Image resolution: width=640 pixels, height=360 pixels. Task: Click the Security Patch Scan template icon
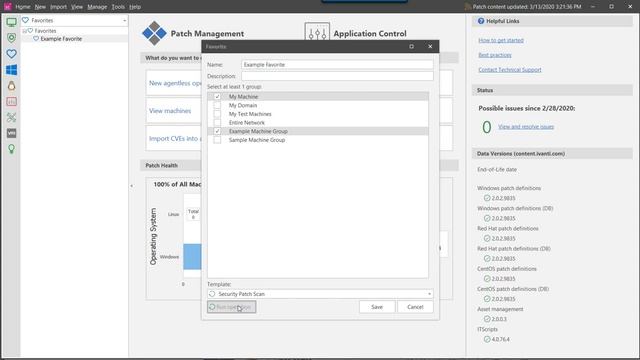(212, 294)
